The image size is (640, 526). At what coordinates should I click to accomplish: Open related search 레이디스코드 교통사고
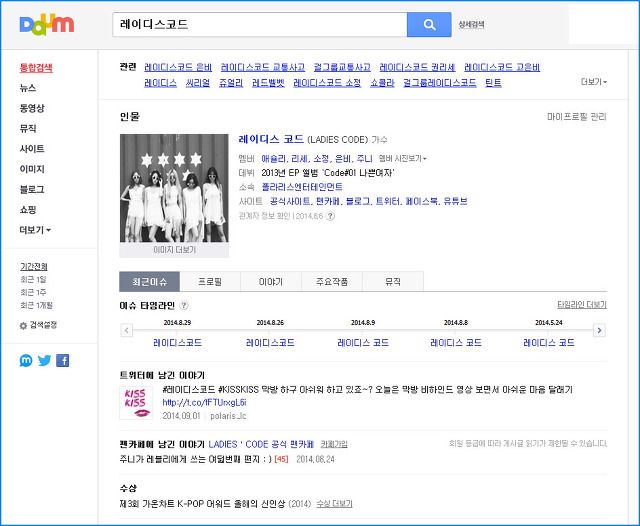(263, 67)
